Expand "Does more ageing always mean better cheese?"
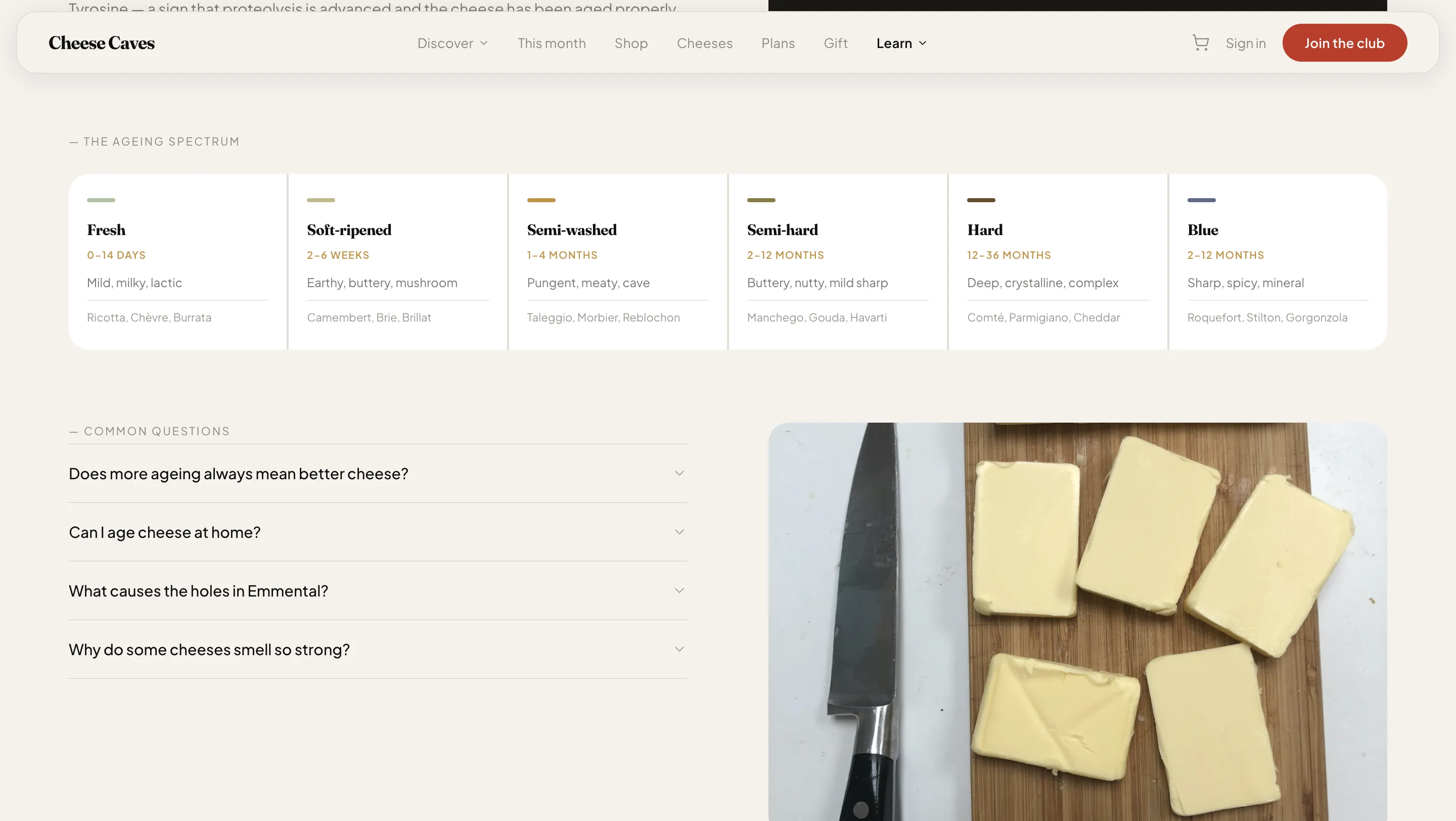The width and height of the screenshot is (1456, 821). tap(378, 474)
